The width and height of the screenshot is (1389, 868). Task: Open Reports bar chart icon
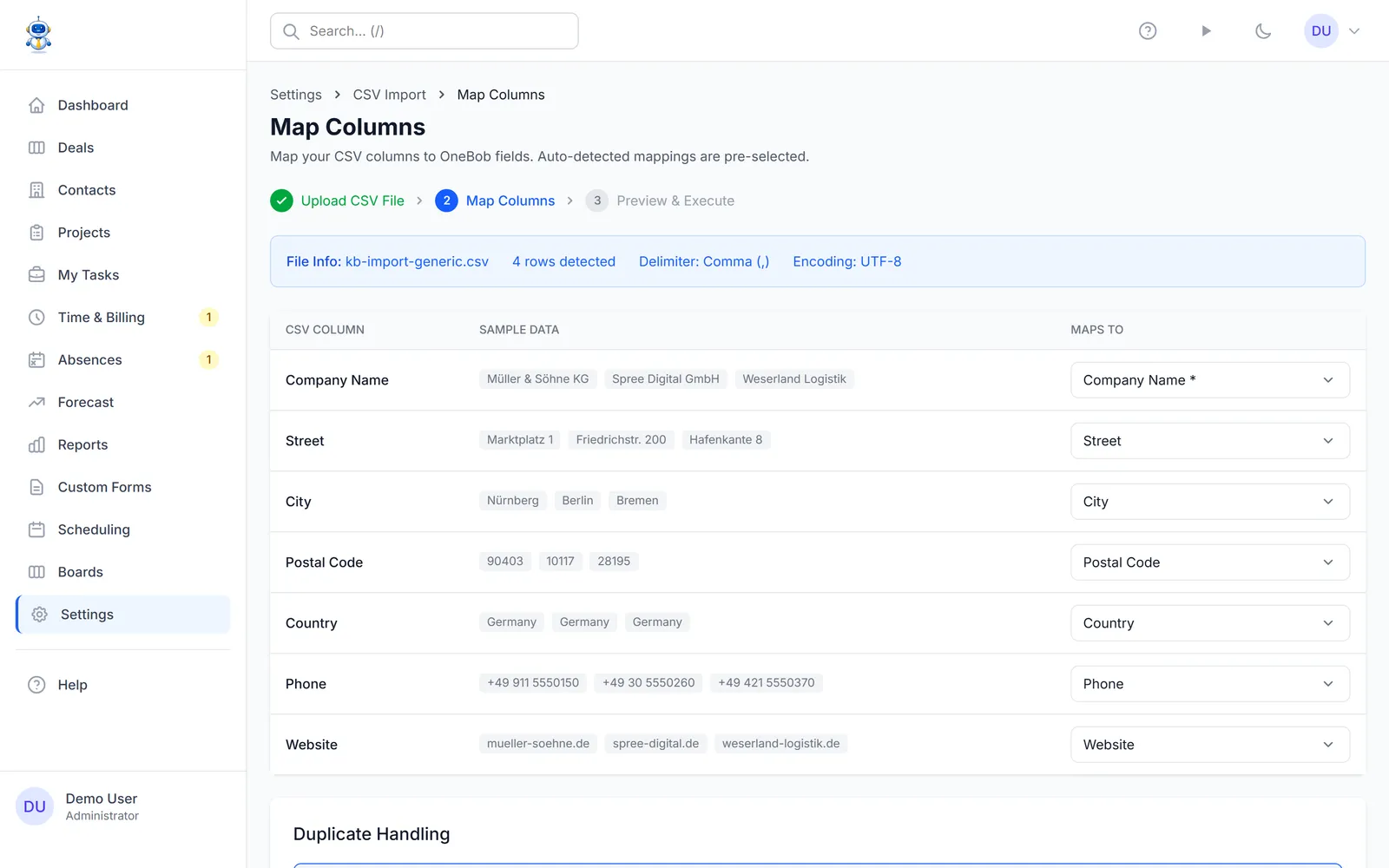coord(36,445)
